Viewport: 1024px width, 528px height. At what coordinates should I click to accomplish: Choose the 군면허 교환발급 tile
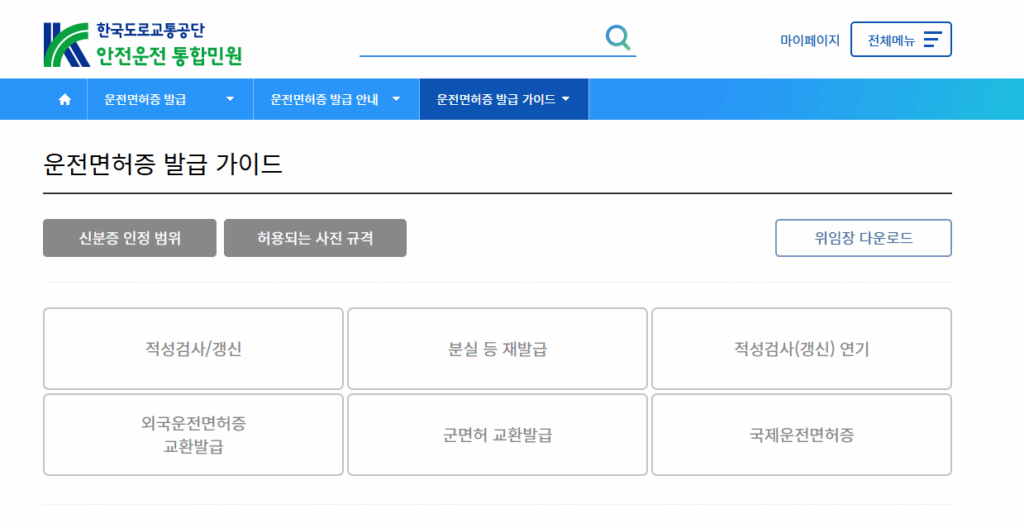point(497,435)
